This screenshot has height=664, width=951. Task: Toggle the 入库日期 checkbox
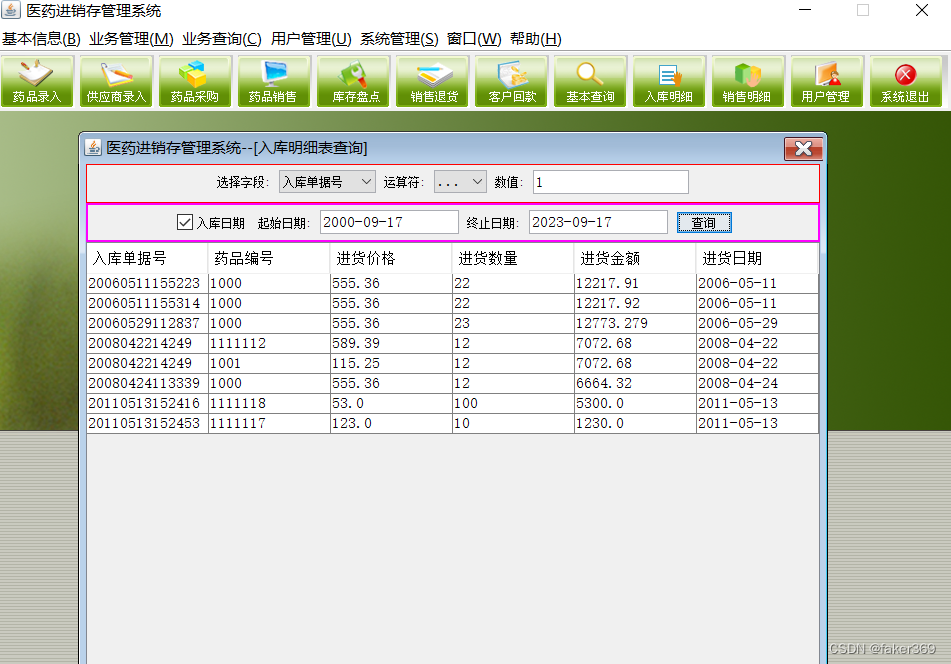[x=185, y=222]
